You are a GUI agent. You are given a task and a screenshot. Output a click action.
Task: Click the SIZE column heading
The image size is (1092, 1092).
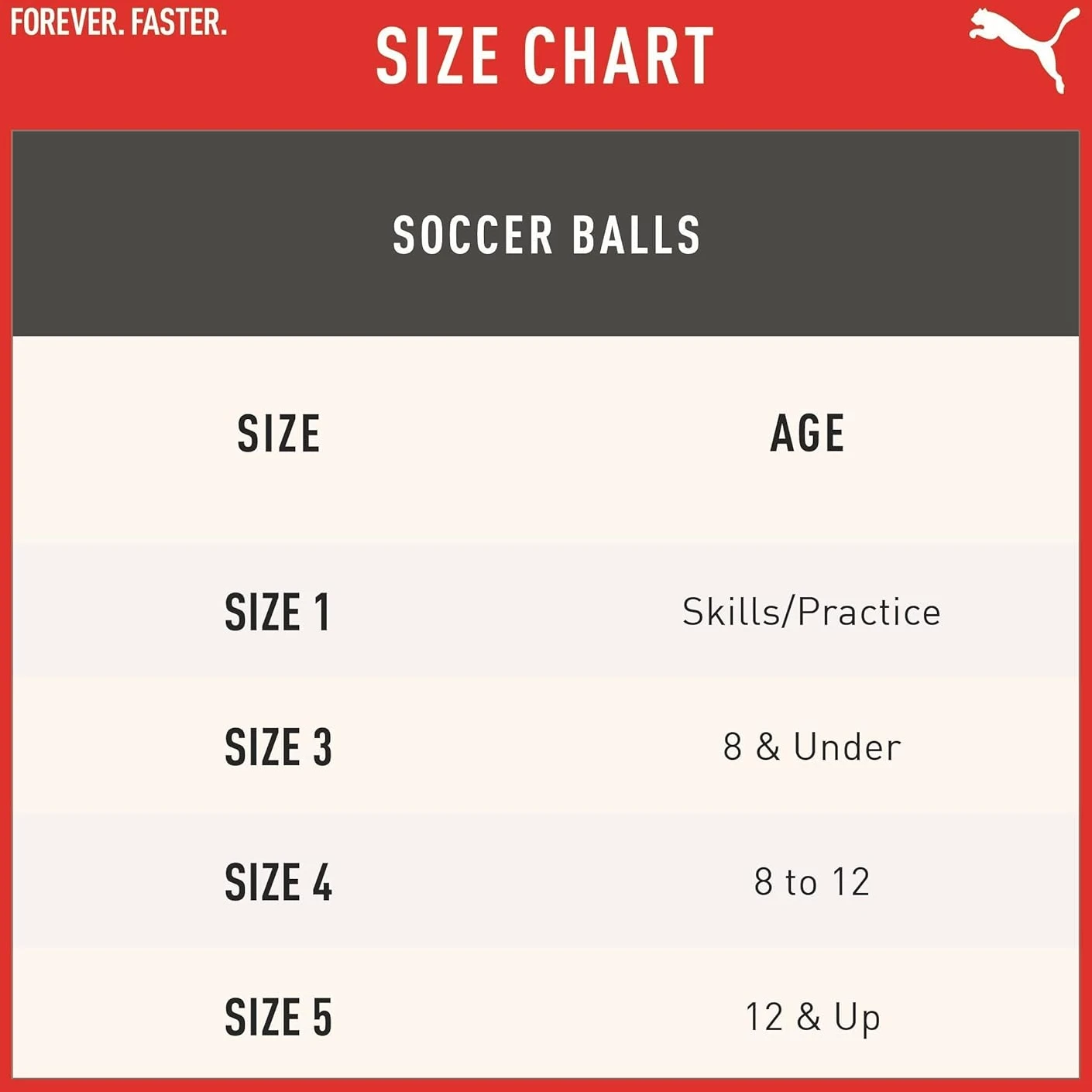coord(279,434)
